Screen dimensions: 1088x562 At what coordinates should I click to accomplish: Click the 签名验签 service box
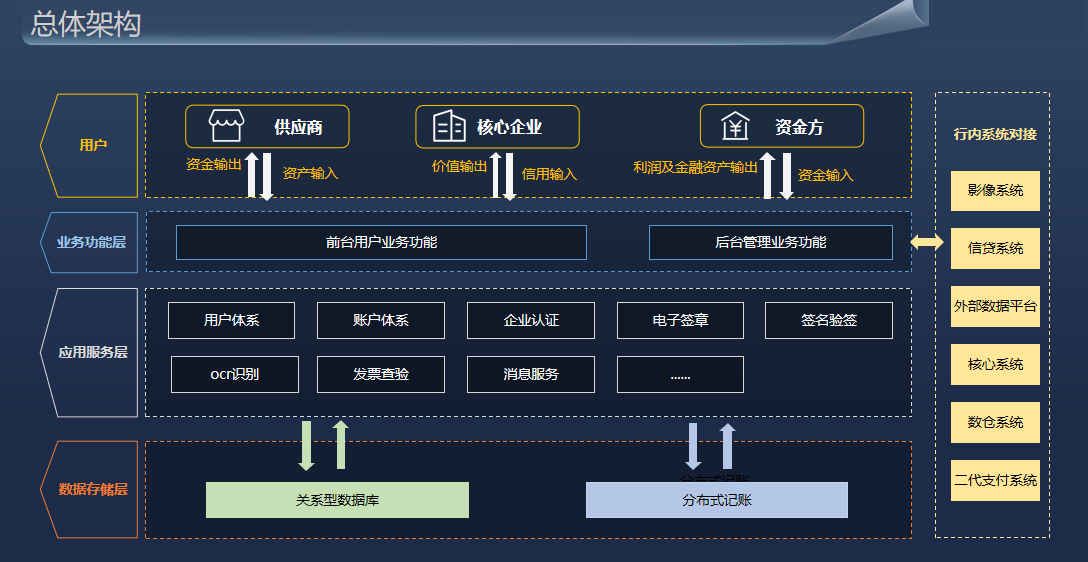click(828, 320)
